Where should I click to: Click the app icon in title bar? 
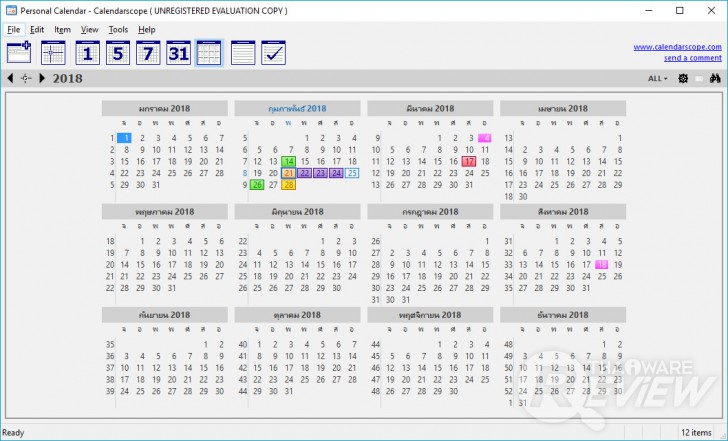[12, 10]
